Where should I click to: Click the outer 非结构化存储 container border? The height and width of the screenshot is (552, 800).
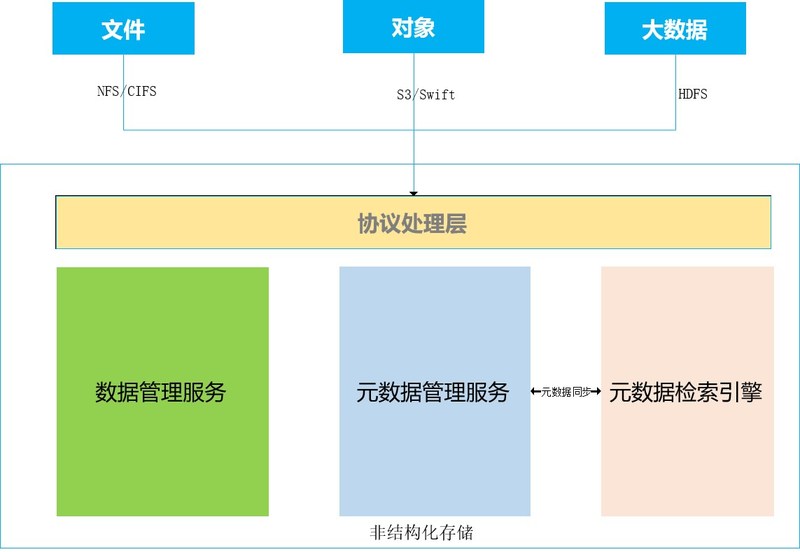3,350
